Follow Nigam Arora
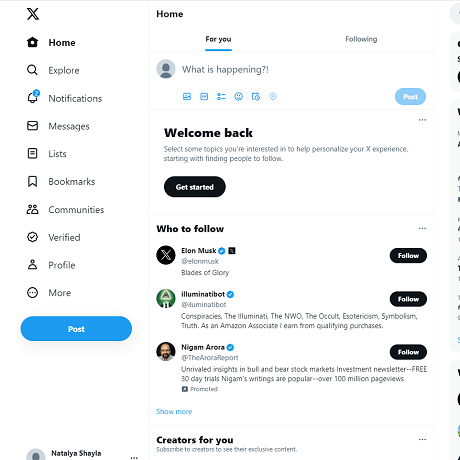The width and height of the screenshot is (460, 460). point(408,352)
